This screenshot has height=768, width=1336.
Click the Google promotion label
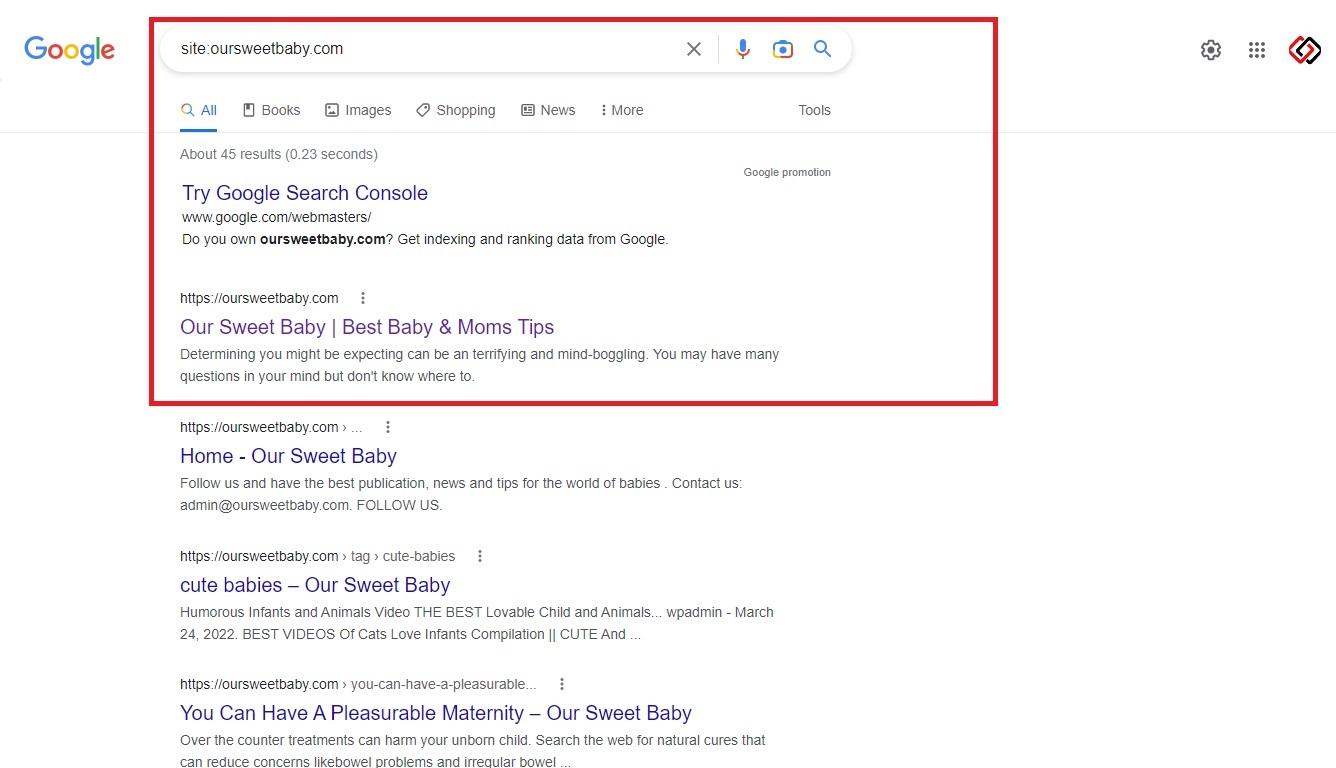787,172
